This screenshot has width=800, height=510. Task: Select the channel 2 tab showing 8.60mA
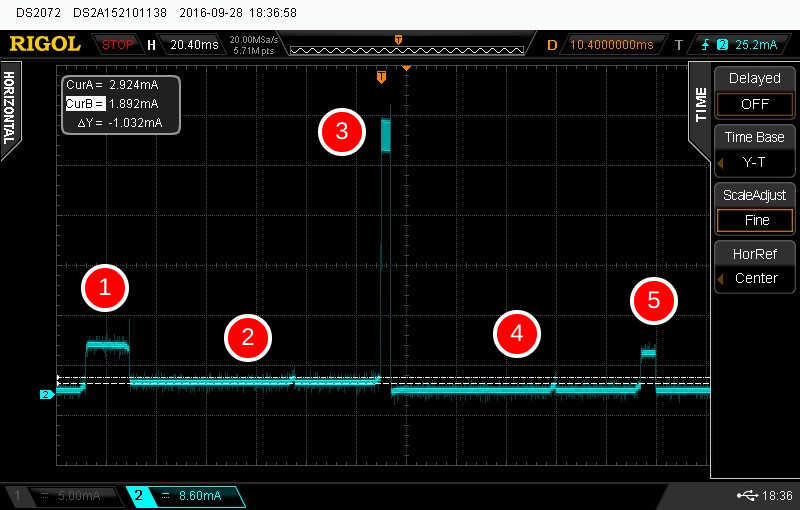click(x=186, y=496)
